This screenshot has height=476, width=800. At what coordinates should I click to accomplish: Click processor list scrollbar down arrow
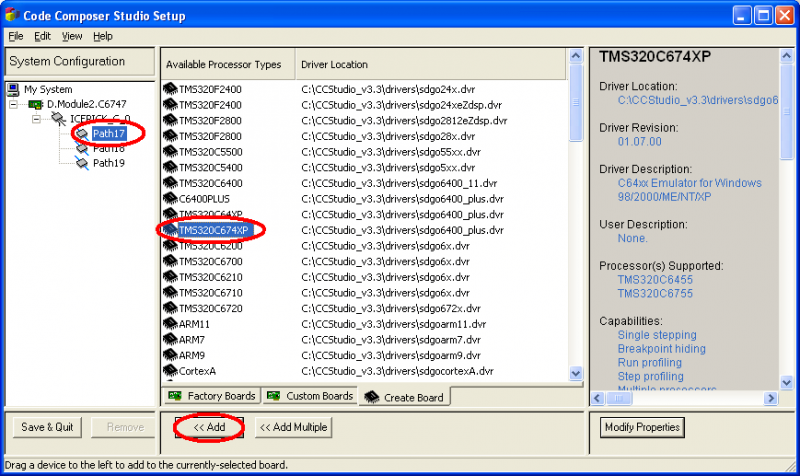[x=576, y=373]
